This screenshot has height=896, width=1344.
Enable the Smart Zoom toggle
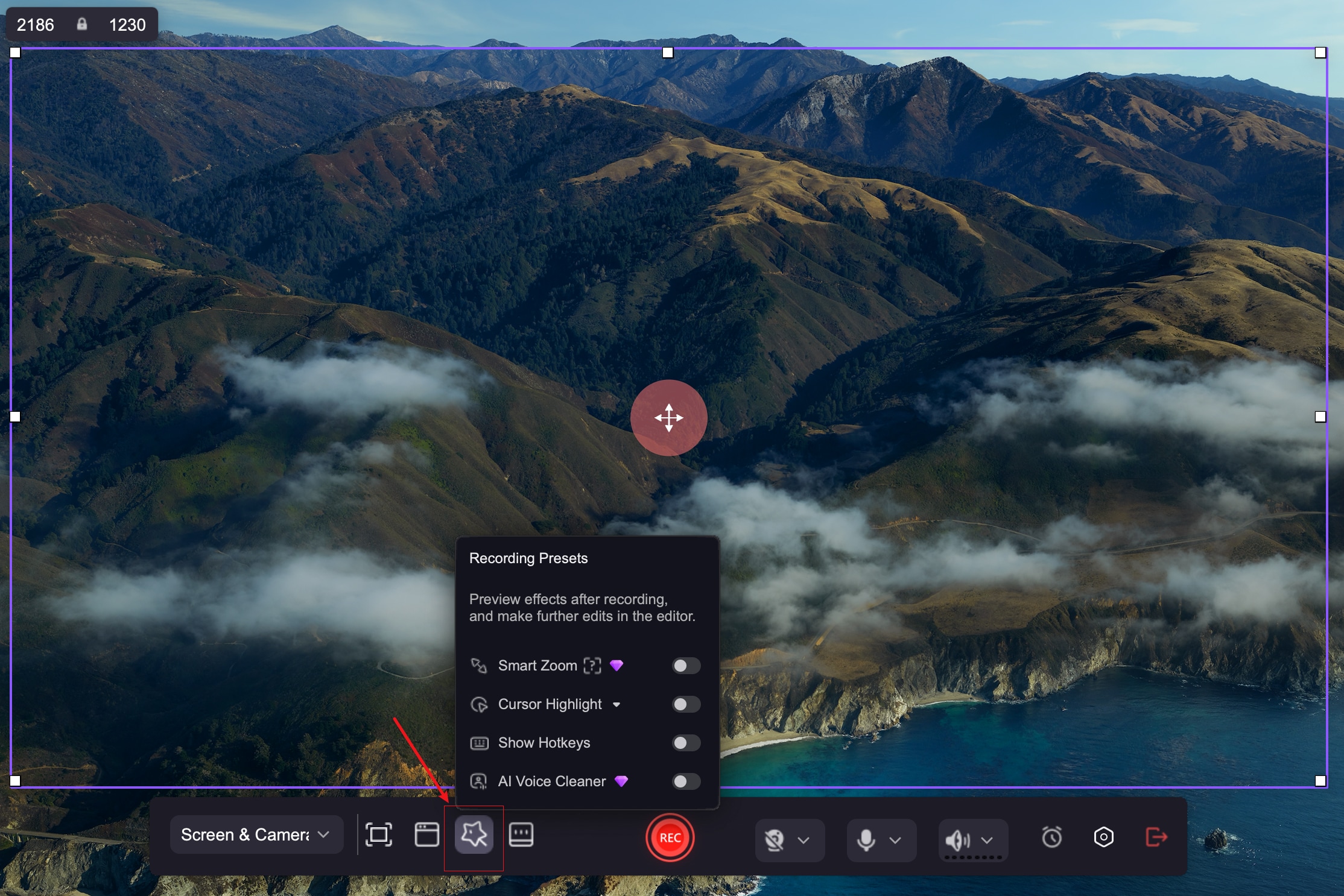coord(686,666)
